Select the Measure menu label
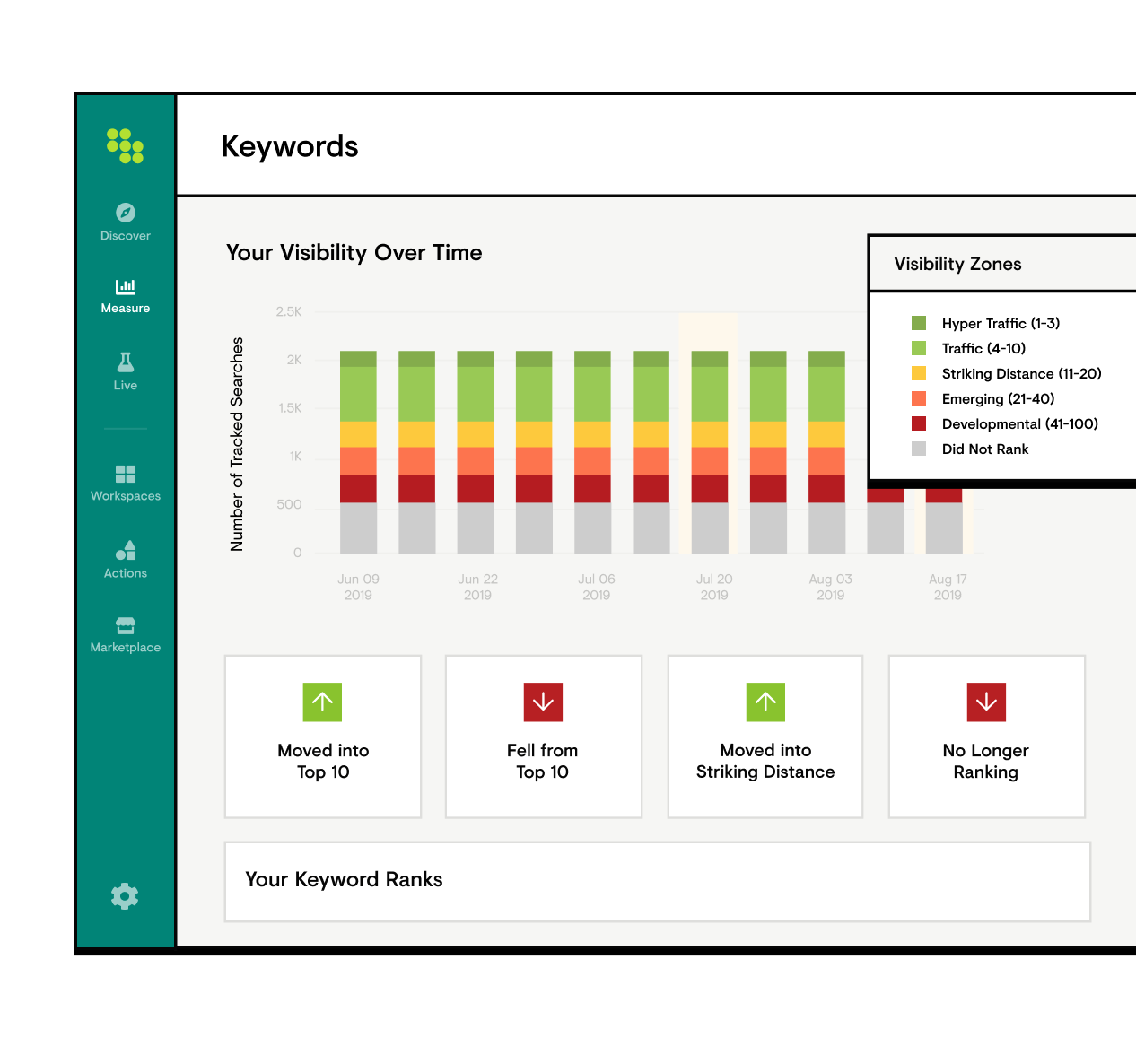 click(x=126, y=308)
